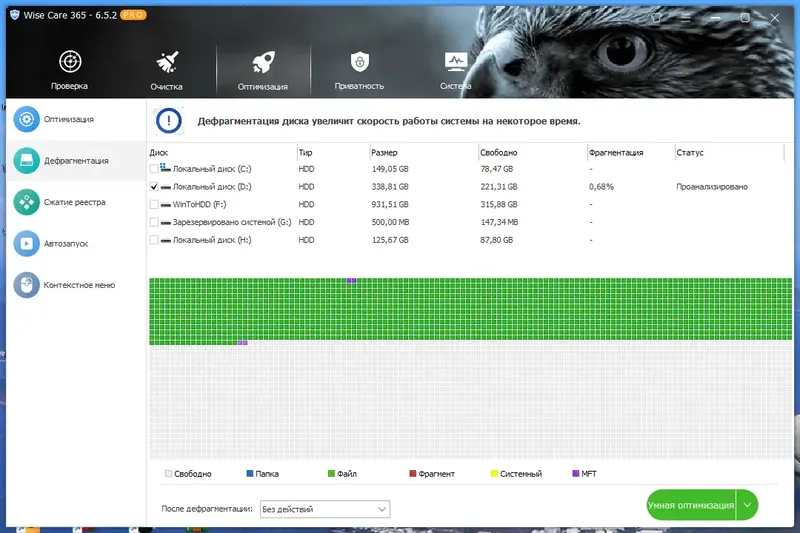Open the Очистка broom icon

pos(167,62)
